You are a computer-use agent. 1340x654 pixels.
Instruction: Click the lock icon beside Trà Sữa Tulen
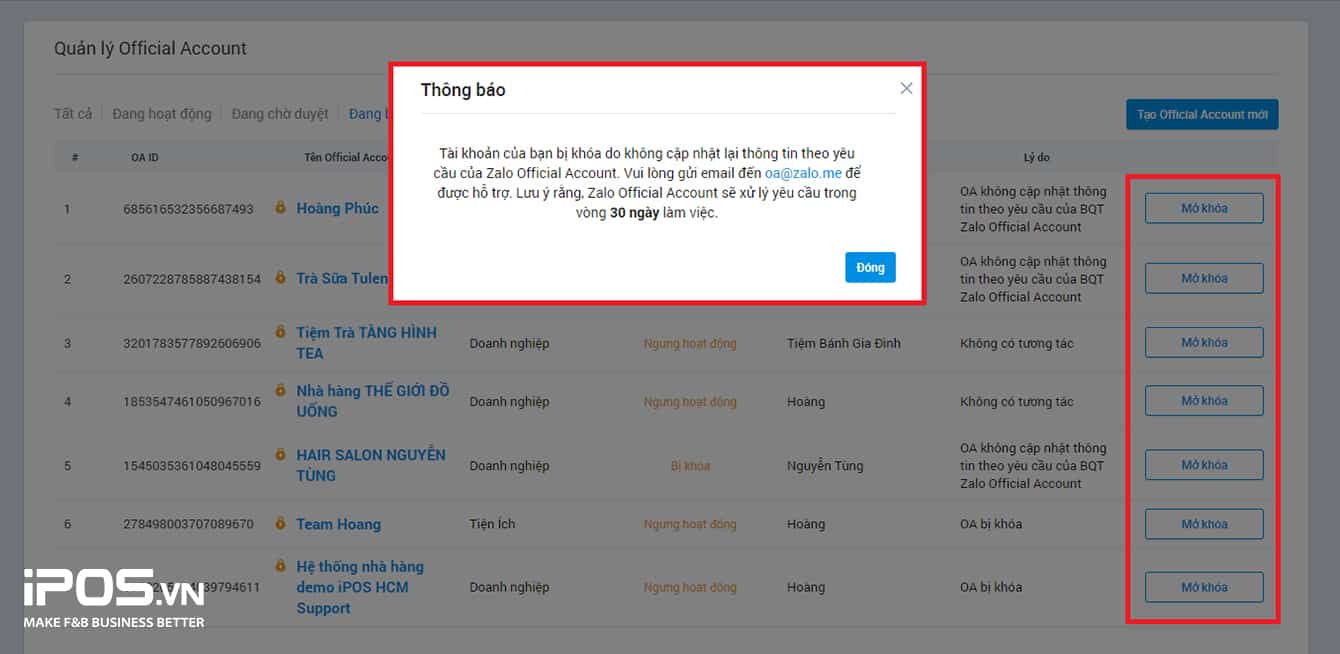point(281,278)
